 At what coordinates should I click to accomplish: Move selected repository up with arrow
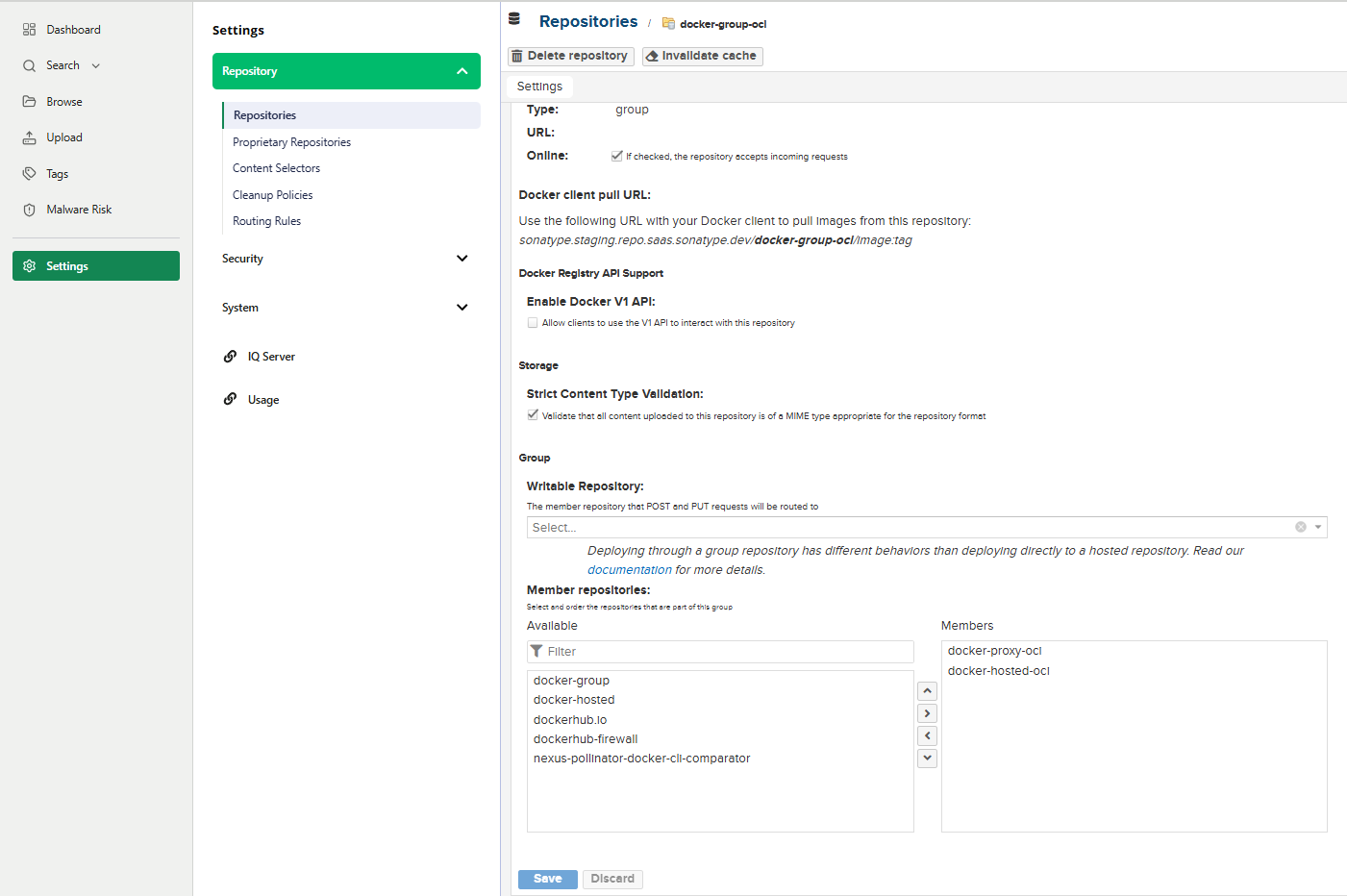click(x=927, y=691)
